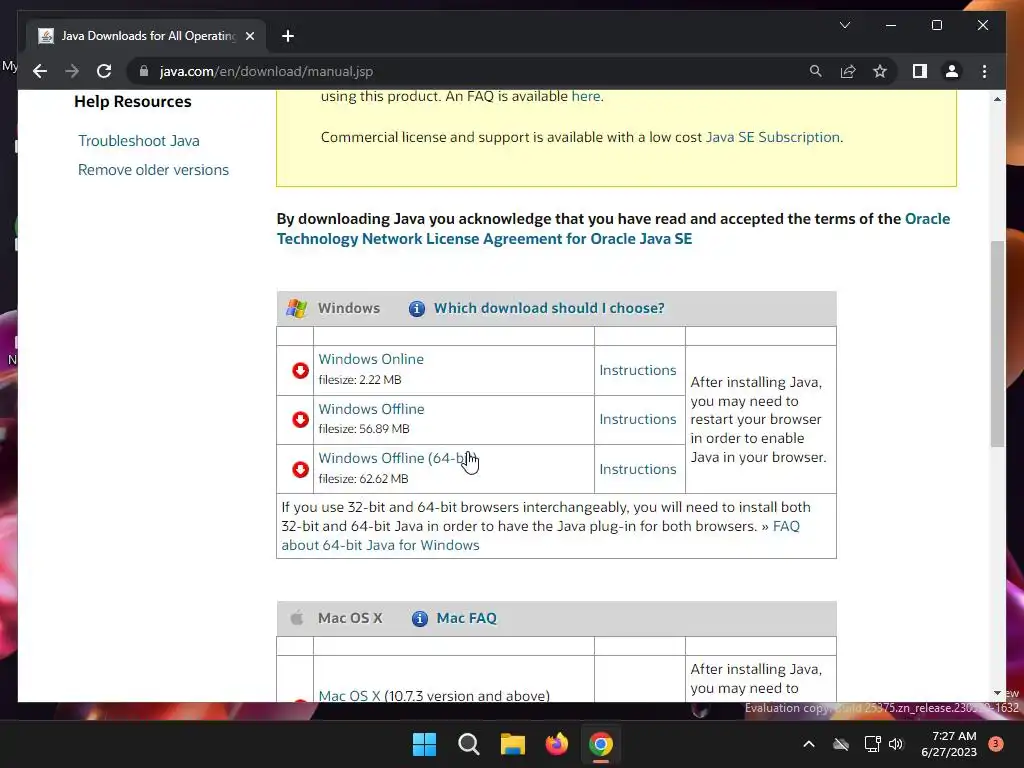Click the 'filesize: 2.22 MB' text
Viewport: 1024px width, 768px height.
point(360,379)
